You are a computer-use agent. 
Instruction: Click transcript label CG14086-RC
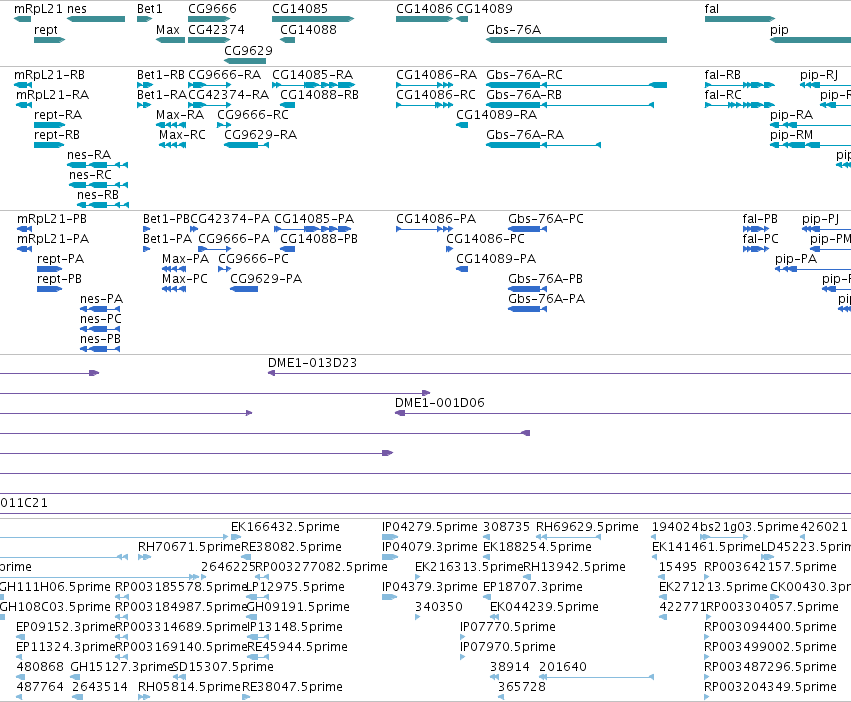coord(436,95)
